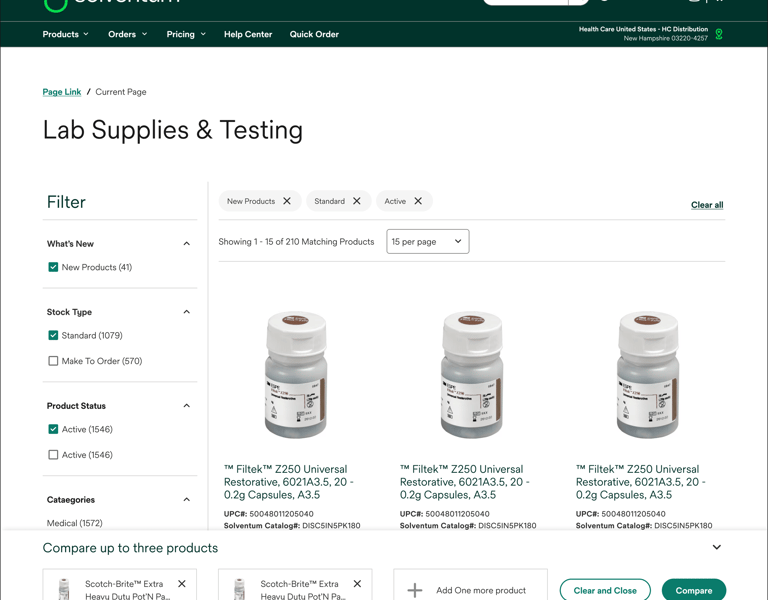Open the Products menu
Image resolution: width=768 pixels, height=600 pixels.
coord(66,34)
